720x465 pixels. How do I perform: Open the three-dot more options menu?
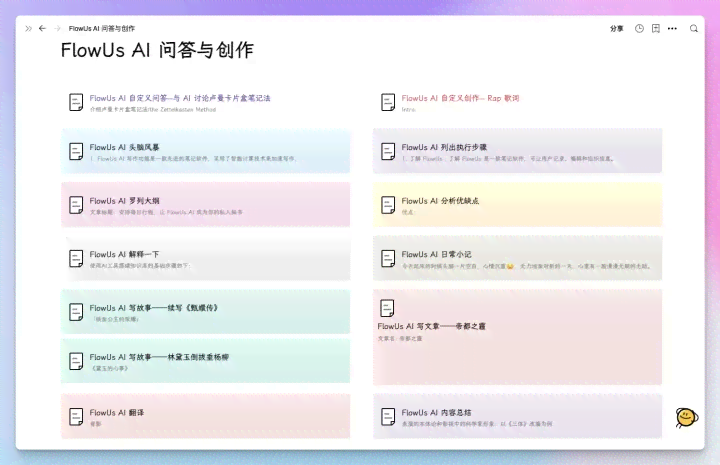[x=672, y=28]
